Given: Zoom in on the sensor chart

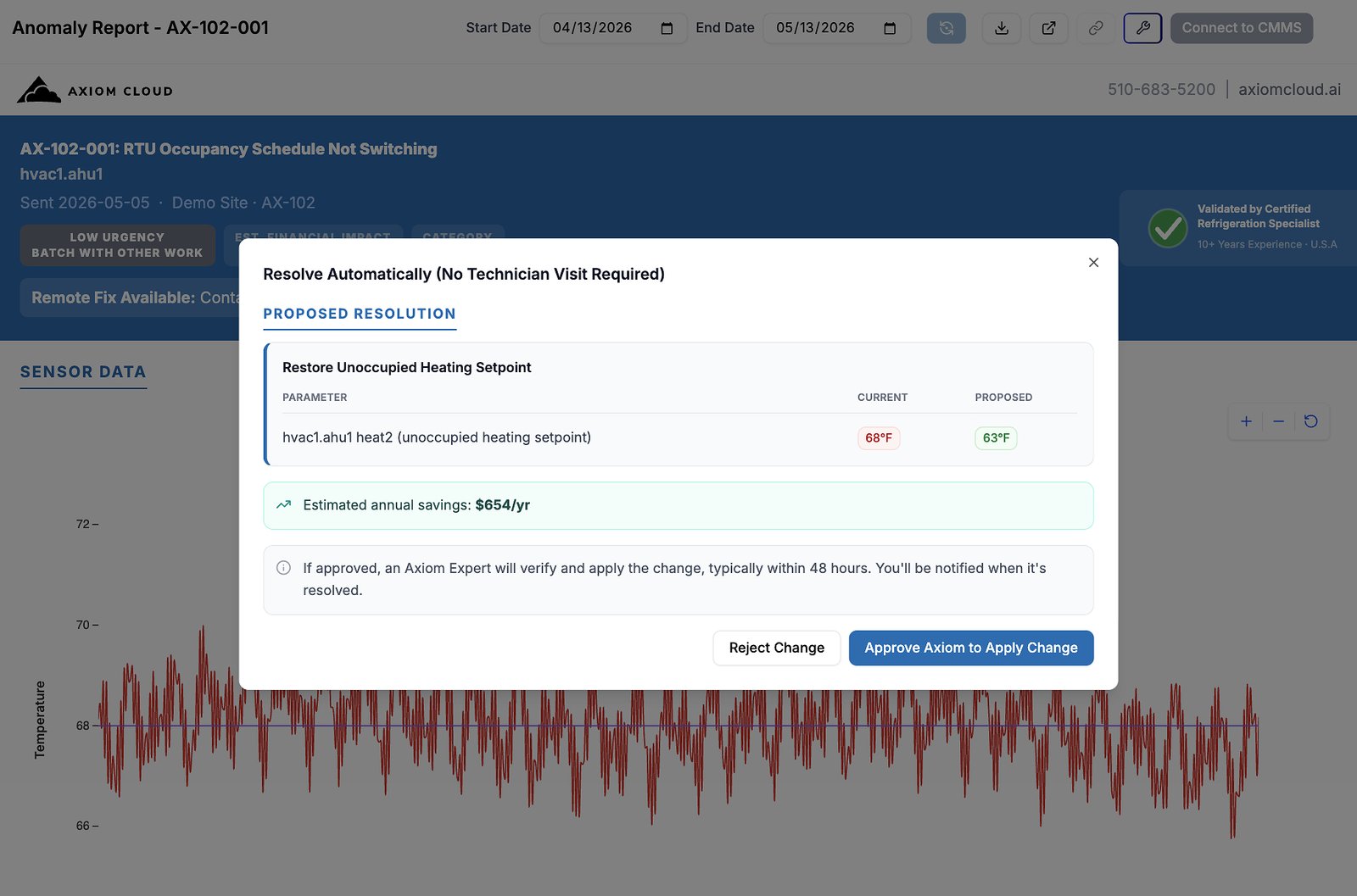Looking at the screenshot, I should pyautogui.click(x=1246, y=421).
